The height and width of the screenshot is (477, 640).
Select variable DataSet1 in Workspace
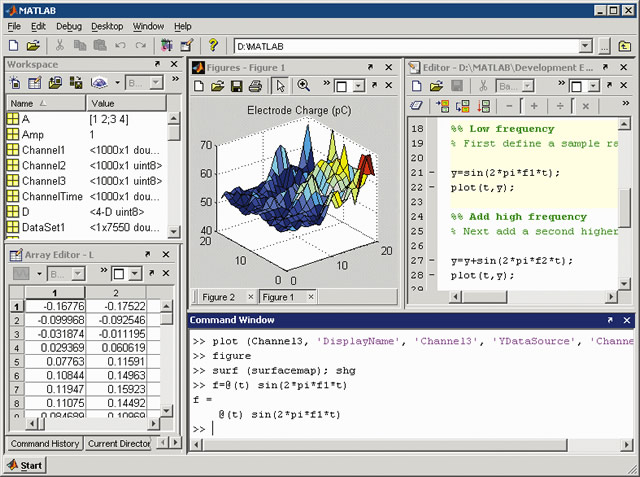[x=87, y=227]
